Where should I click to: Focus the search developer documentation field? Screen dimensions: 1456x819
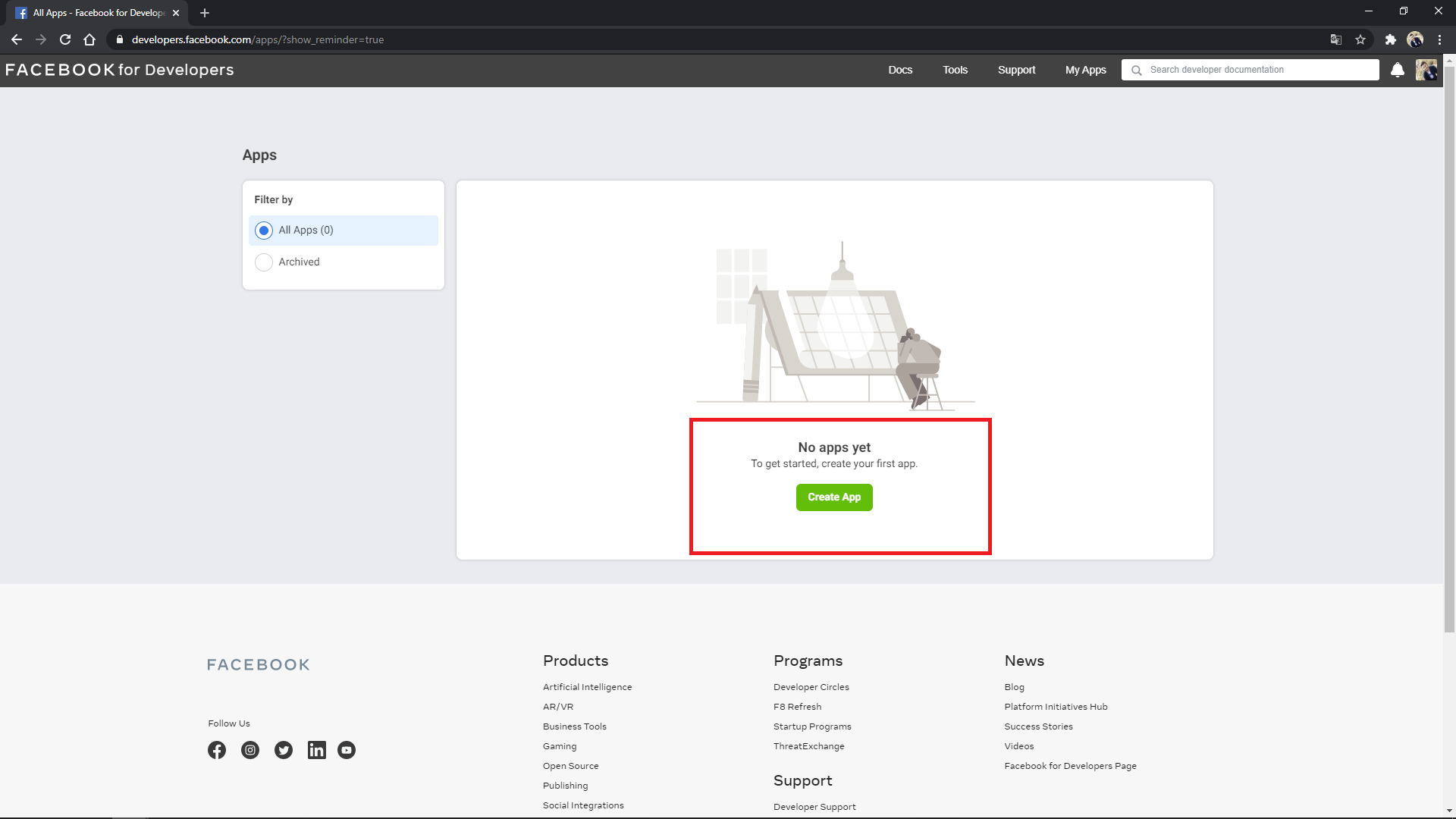1250,70
